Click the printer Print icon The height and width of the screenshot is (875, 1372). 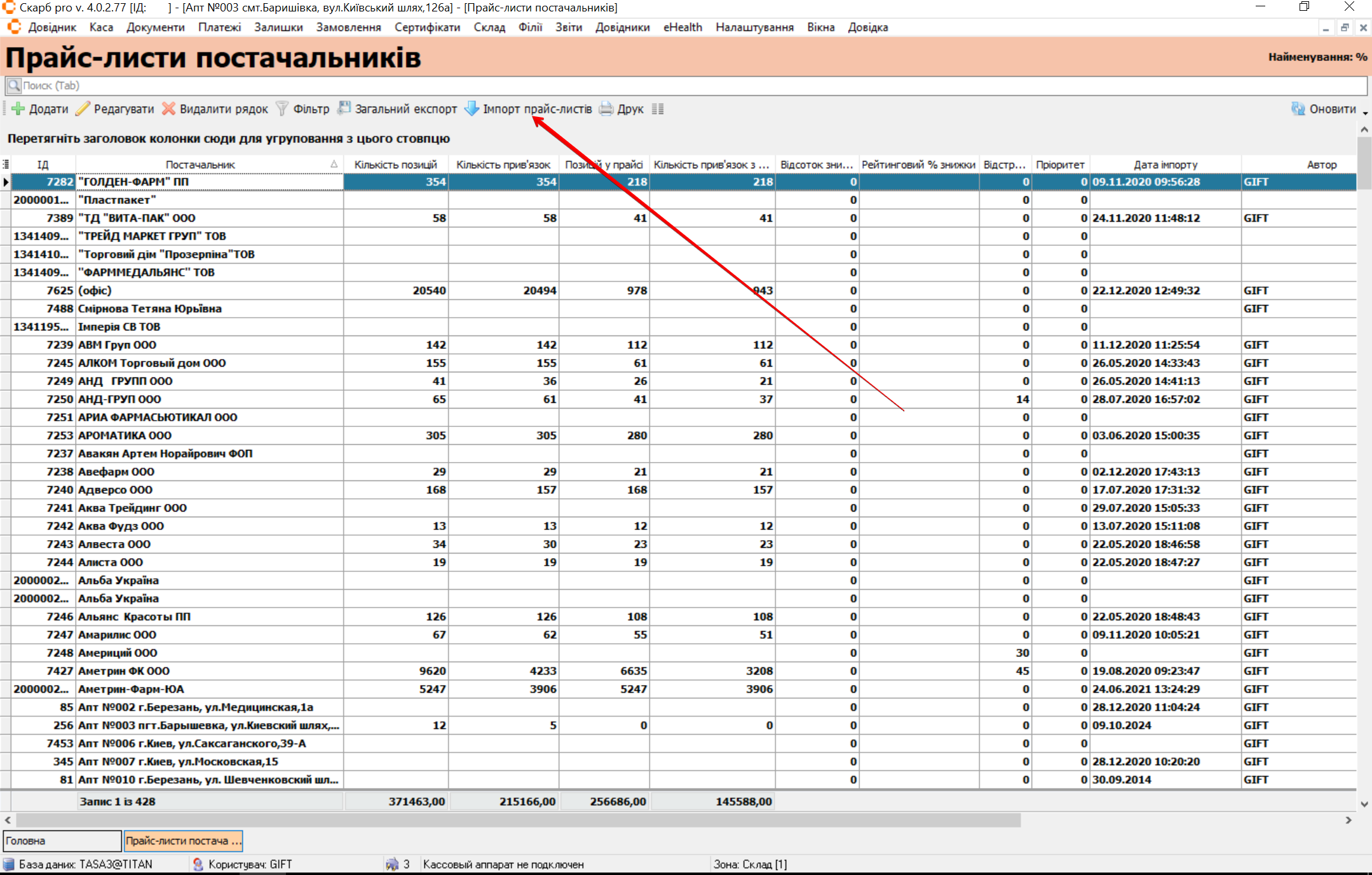point(606,109)
